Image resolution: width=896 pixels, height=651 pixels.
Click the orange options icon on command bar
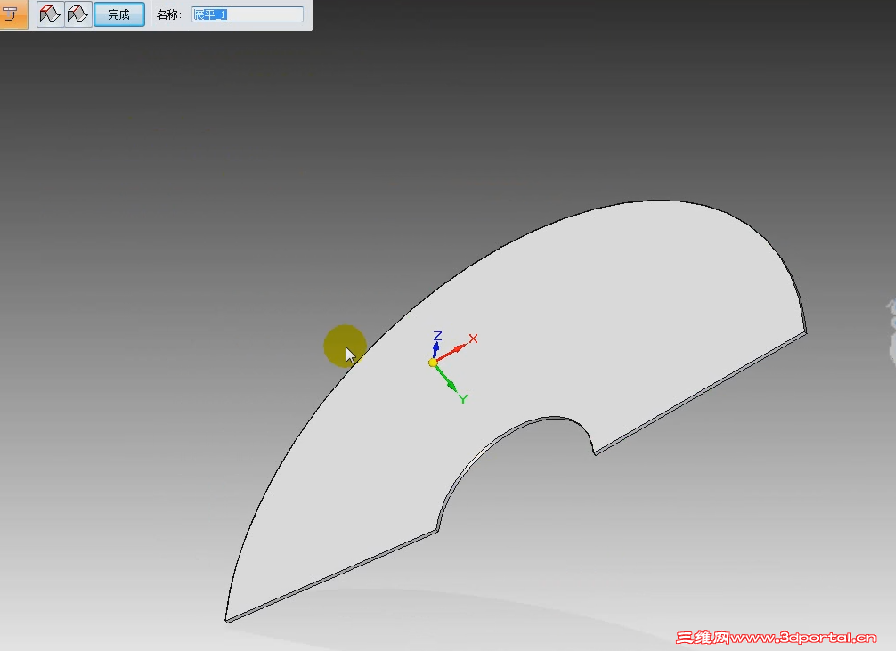coord(13,14)
